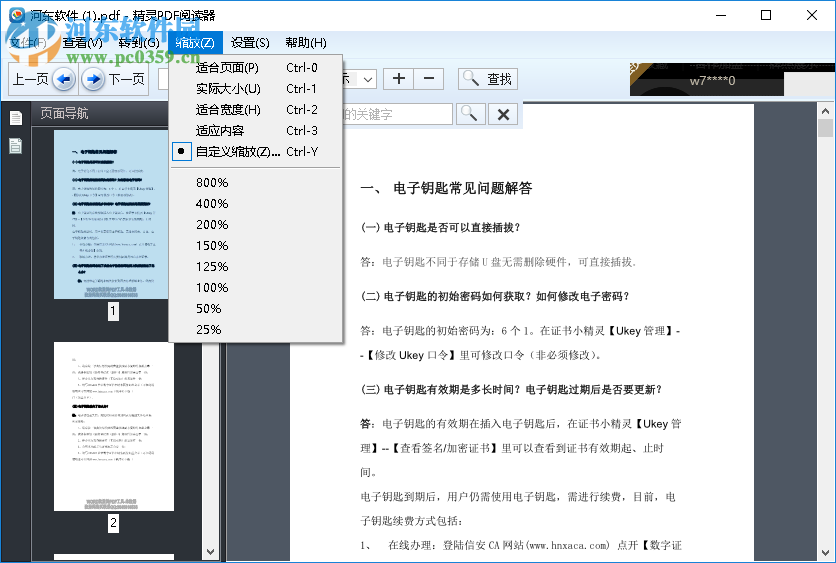Open the 转到(G) menu
The width and height of the screenshot is (836, 563).
(x=139, y=43)
